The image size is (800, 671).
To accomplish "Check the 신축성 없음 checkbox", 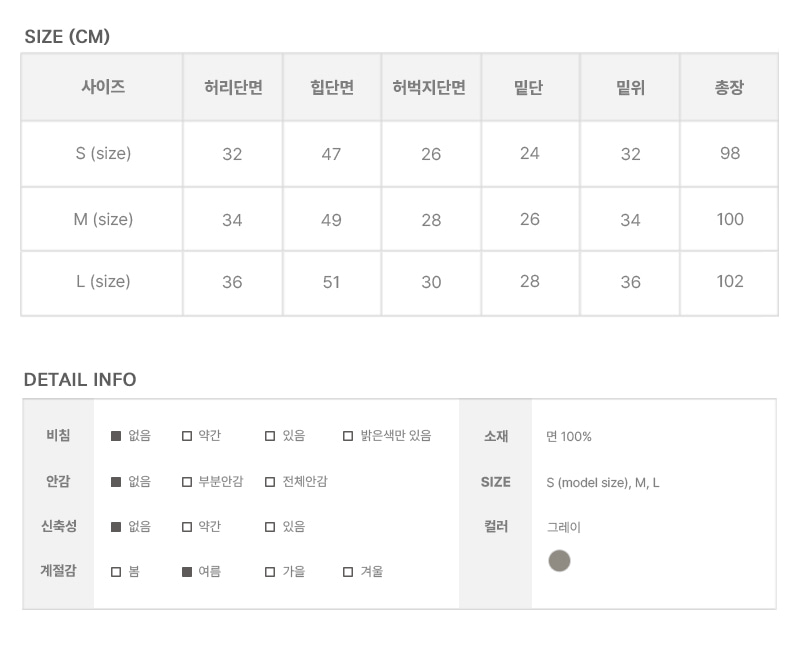I will tap(116, 527).
